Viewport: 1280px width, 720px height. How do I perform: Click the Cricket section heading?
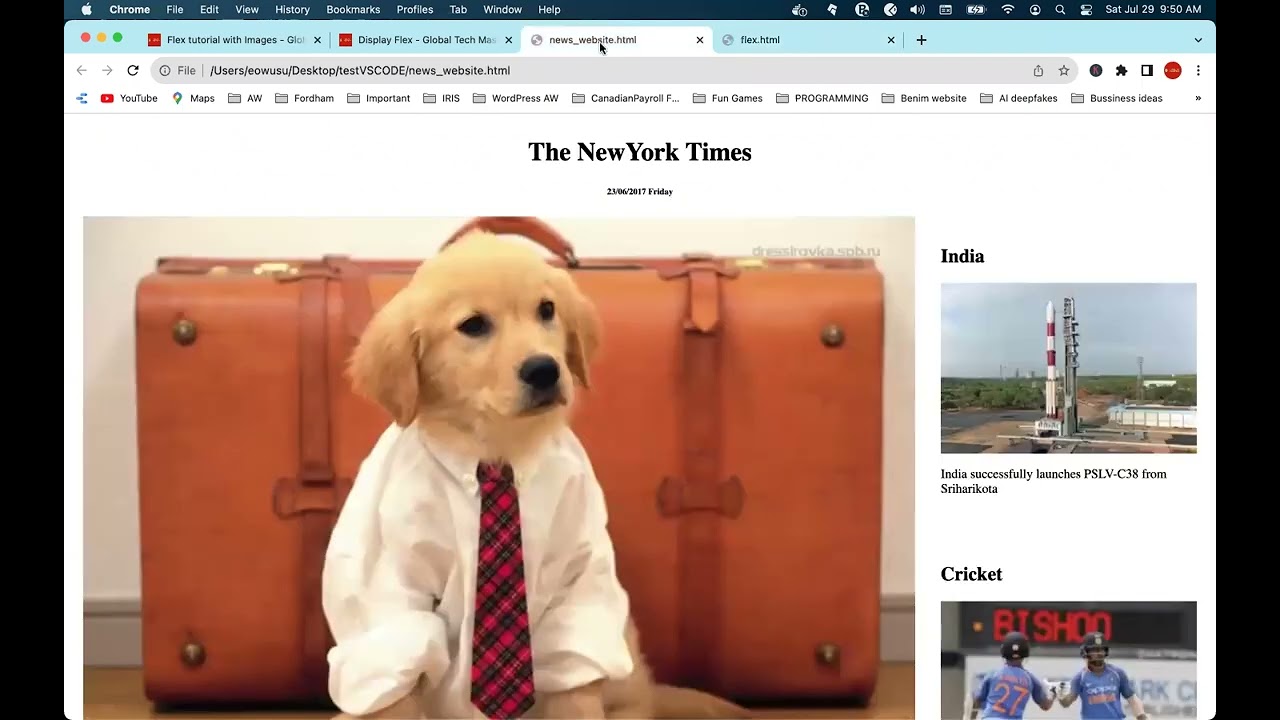tap(971, 574)
